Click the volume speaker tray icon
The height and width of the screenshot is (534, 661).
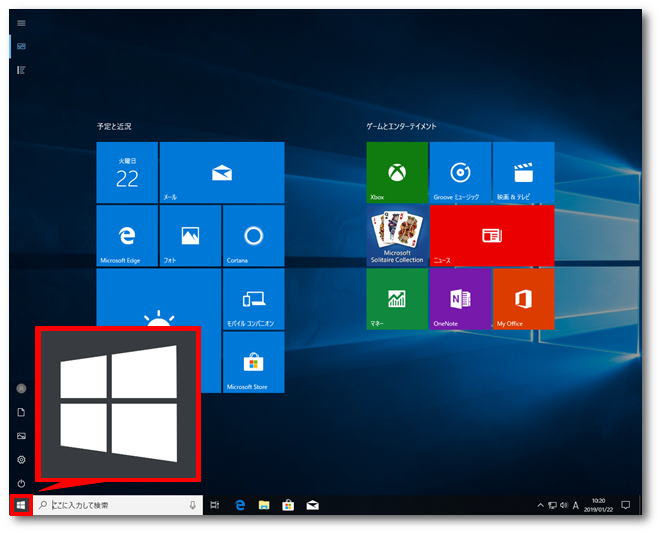(x=564, y=505)
